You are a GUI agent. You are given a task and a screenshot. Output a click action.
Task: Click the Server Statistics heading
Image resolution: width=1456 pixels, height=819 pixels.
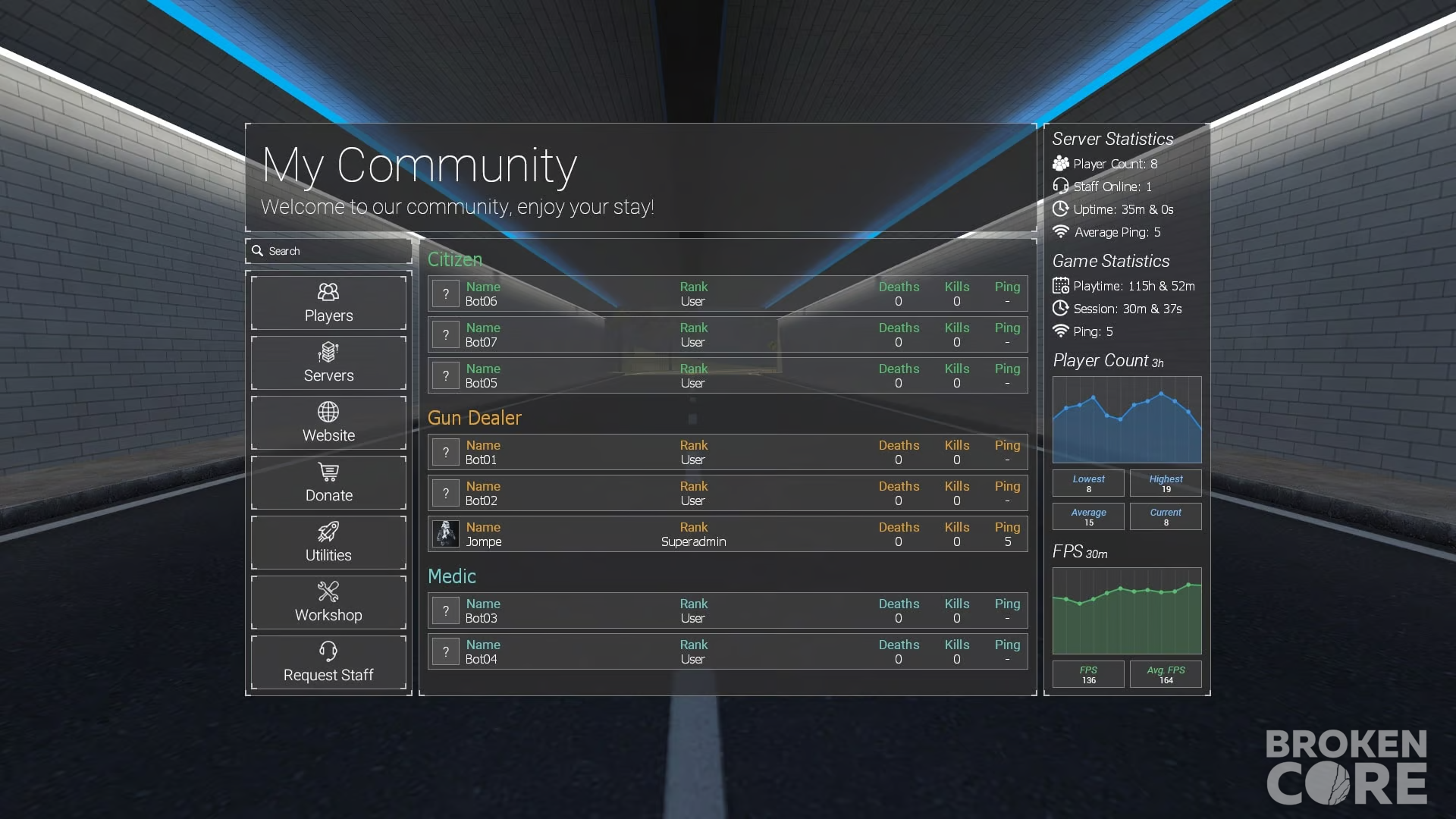pyautogui.click(x=1112, y=139)
